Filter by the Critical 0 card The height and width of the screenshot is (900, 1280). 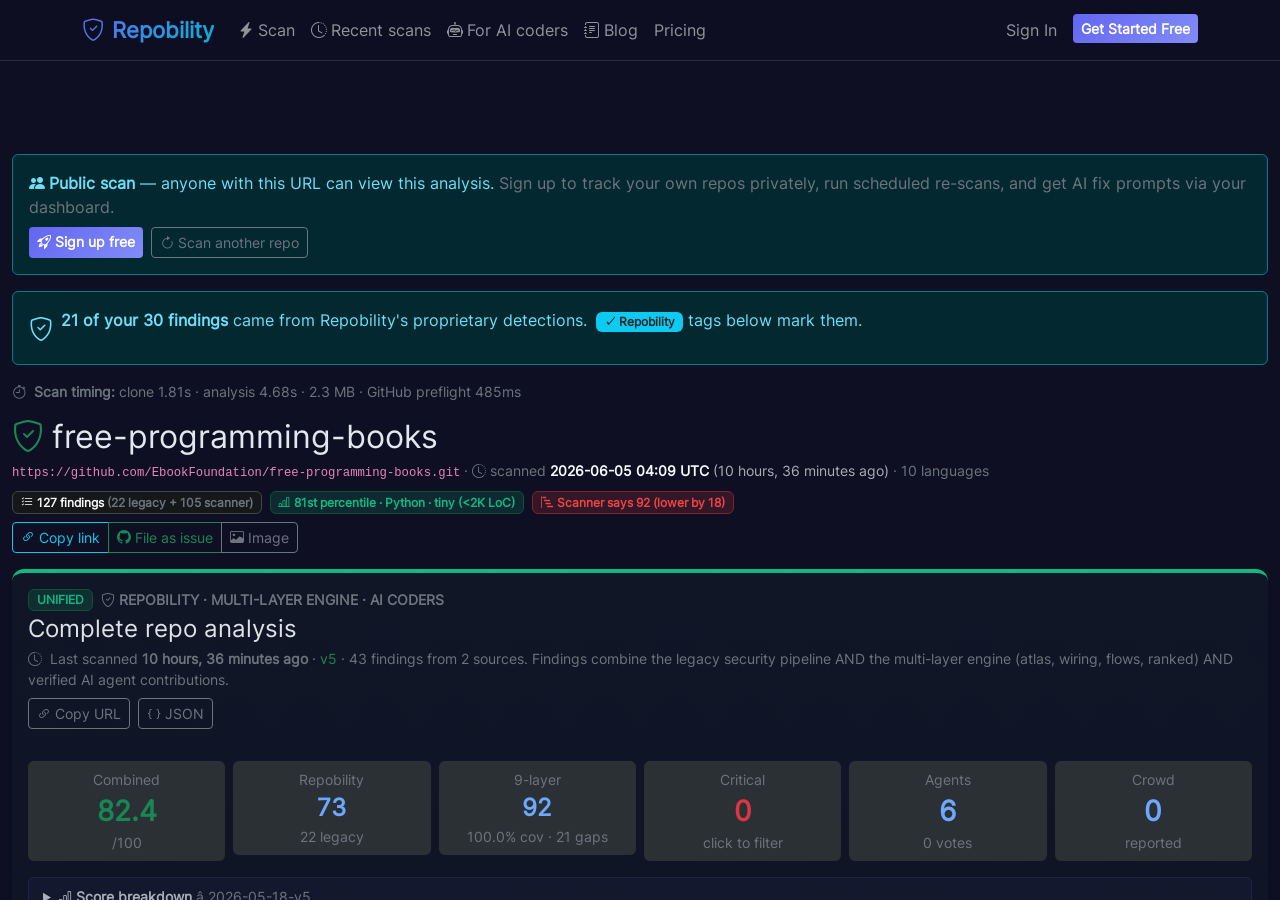[742, 811]
